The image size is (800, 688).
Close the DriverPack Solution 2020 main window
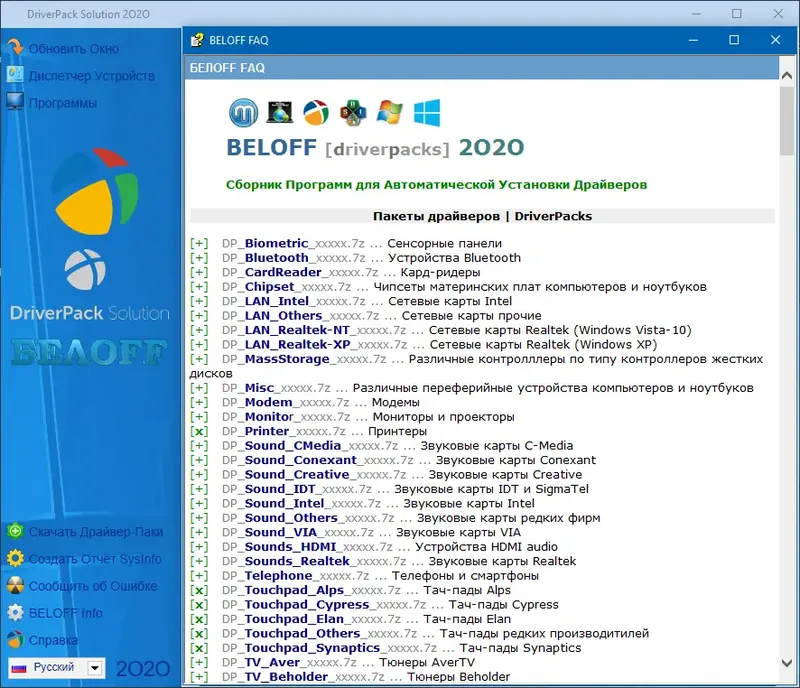(778, 13)
